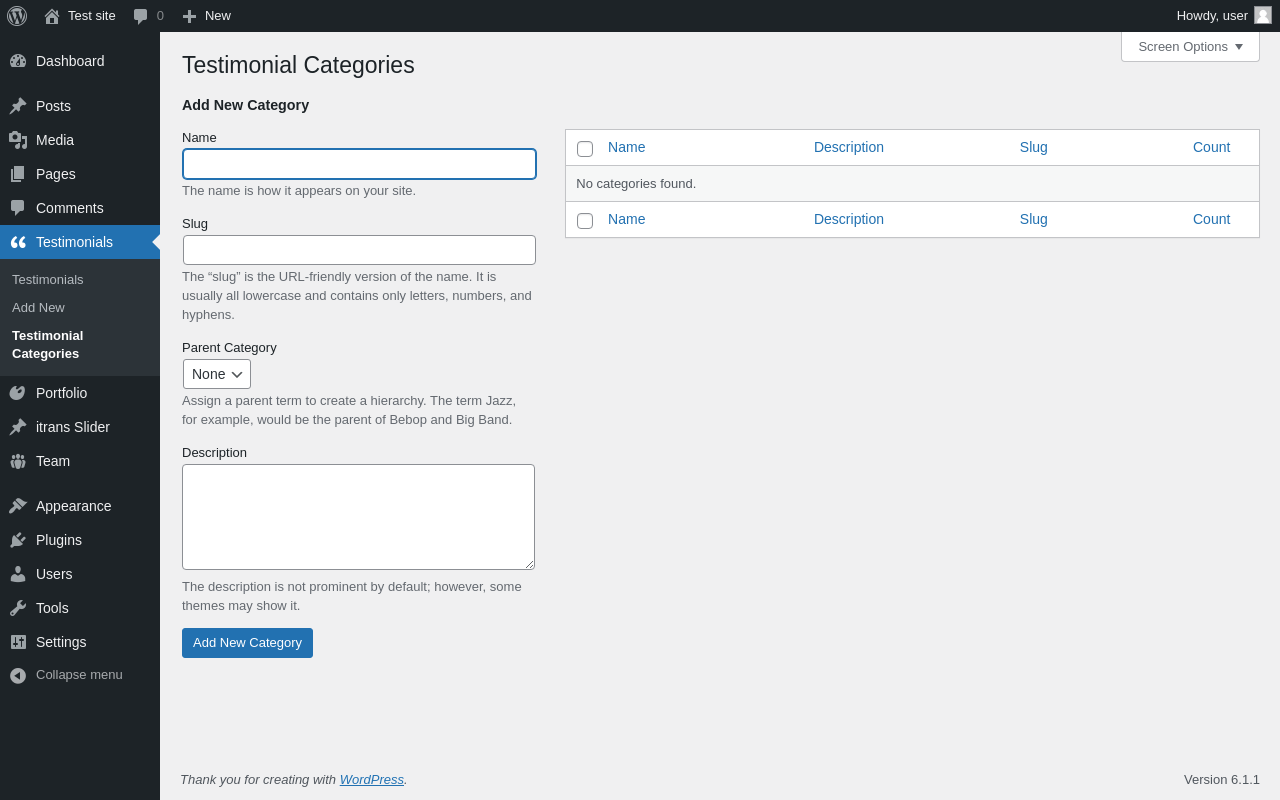1280x800 pixels.
Task: Open the Parent Category dropdown
Action: (x=217, y=374)
